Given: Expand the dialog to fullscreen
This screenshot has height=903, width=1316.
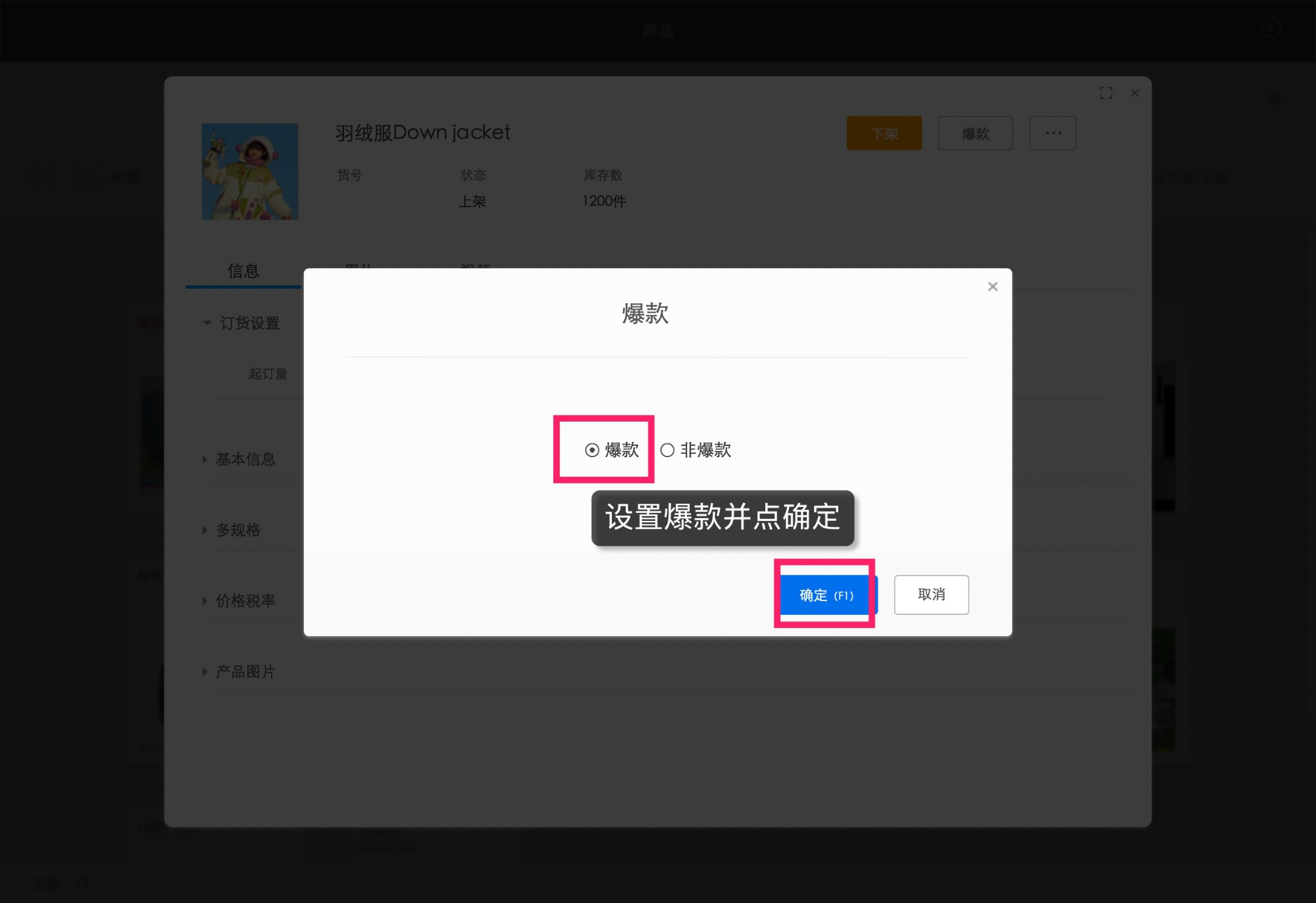Looking at the screenshot, I should click(1107, 93).
